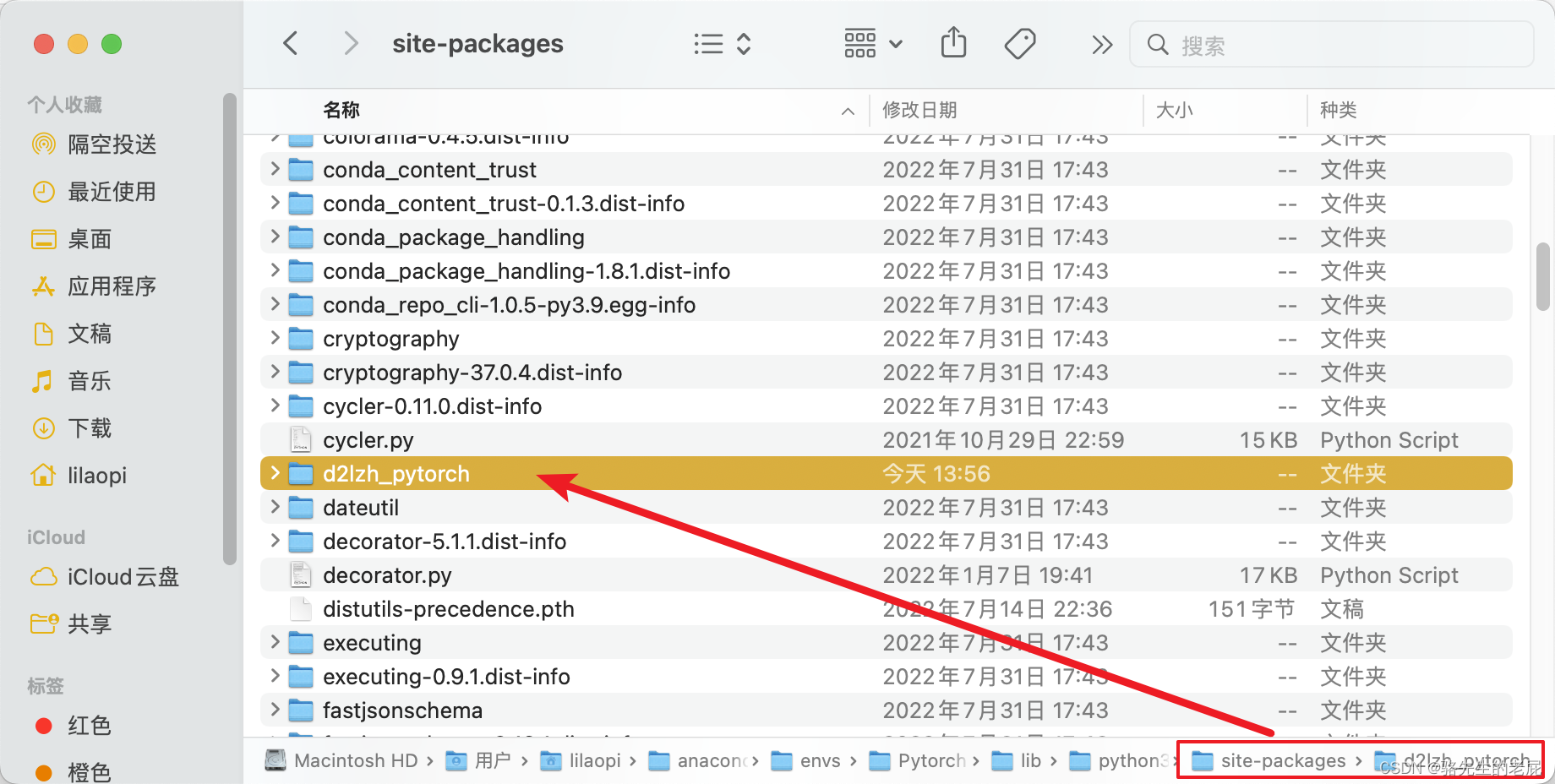Open lilaopi home folder in sidebar
The image size is (1555, 784).
click(79, 476)
